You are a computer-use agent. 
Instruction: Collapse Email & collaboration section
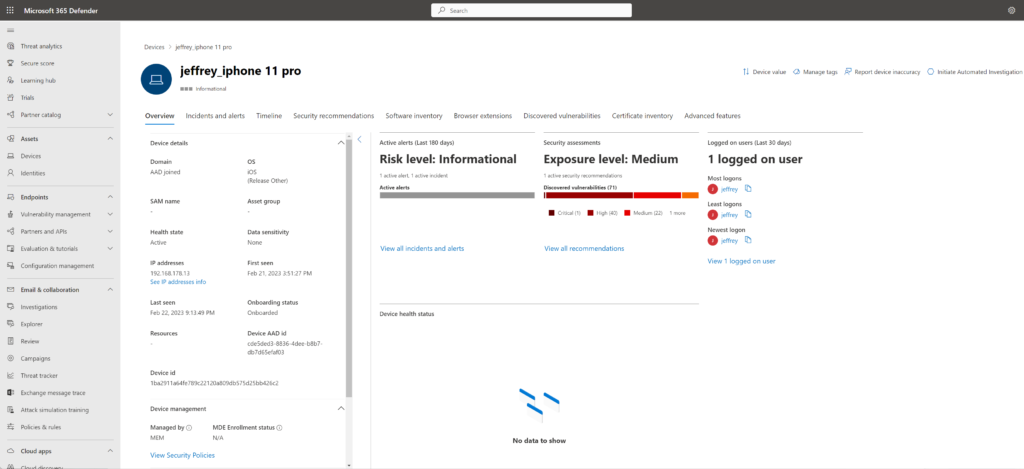coord(110,289)
